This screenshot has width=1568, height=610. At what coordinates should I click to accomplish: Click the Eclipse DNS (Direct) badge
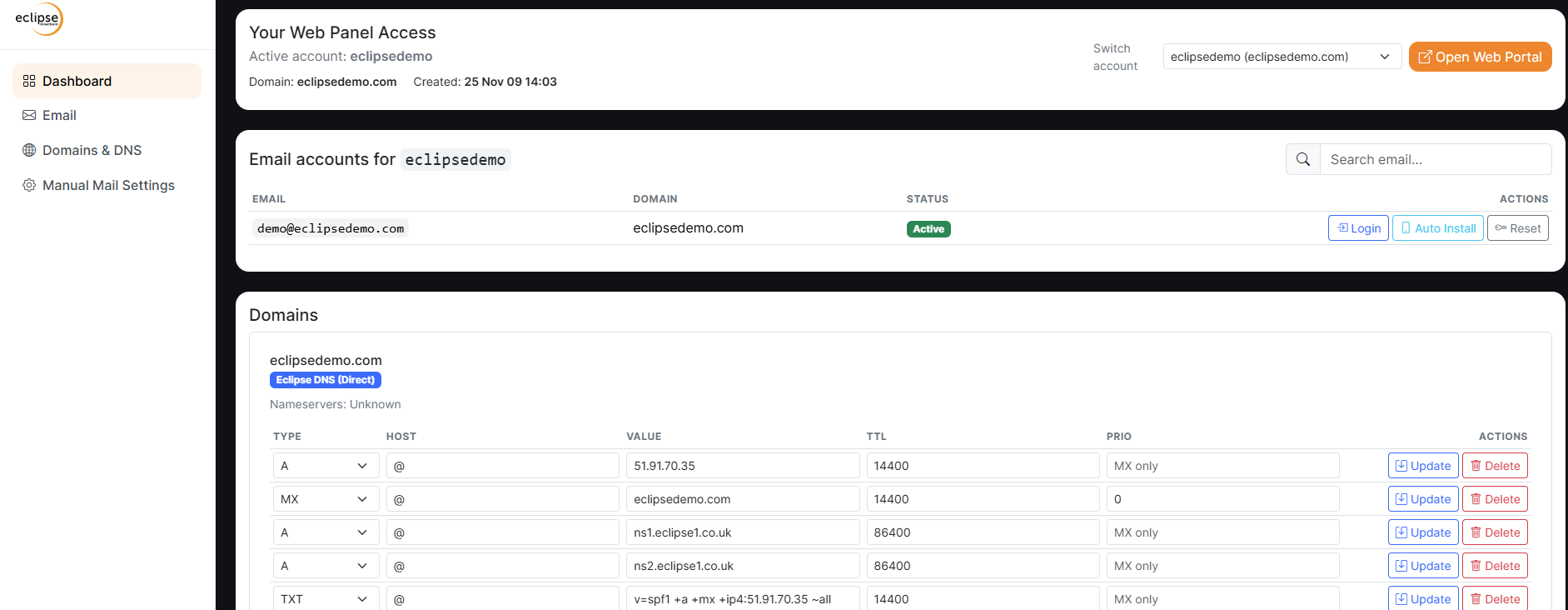point(325,380)
